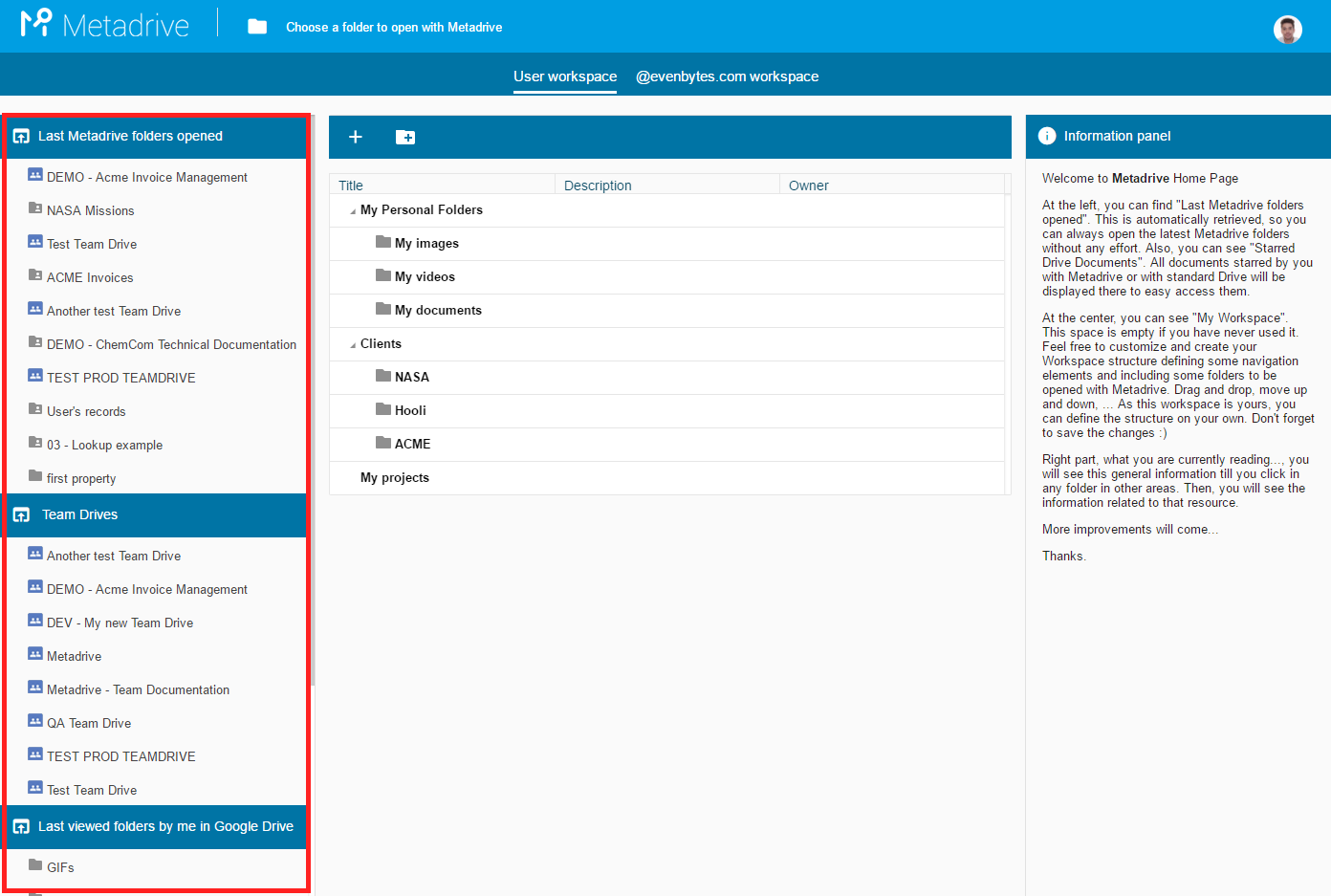
Task: Click the folder icon in top header
Action: click(x=257, y=27)
